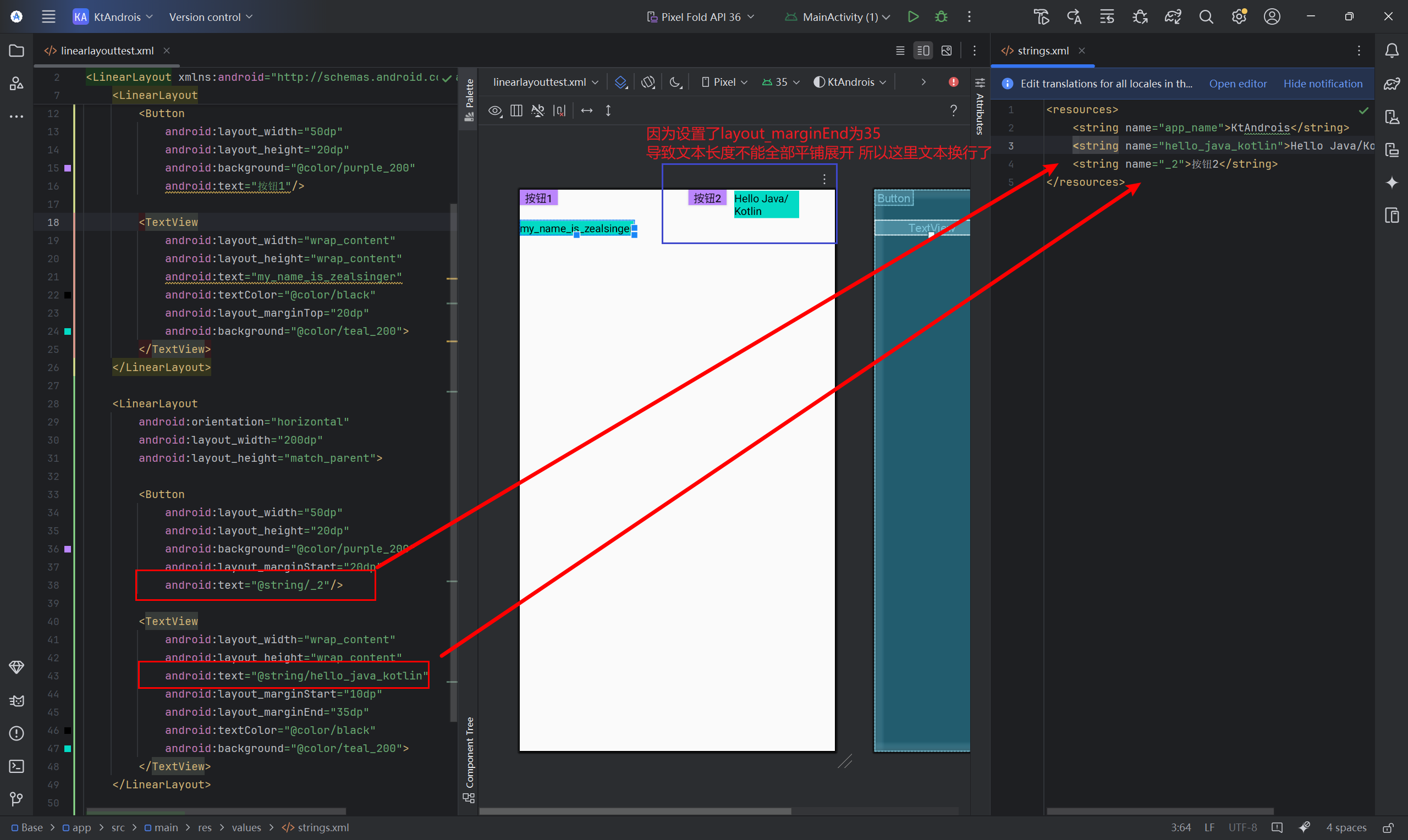Toggle the crossed-out 'ab' text icon
The height and width of the screenshot is (840, 1408).
click(x=538, y=111)
